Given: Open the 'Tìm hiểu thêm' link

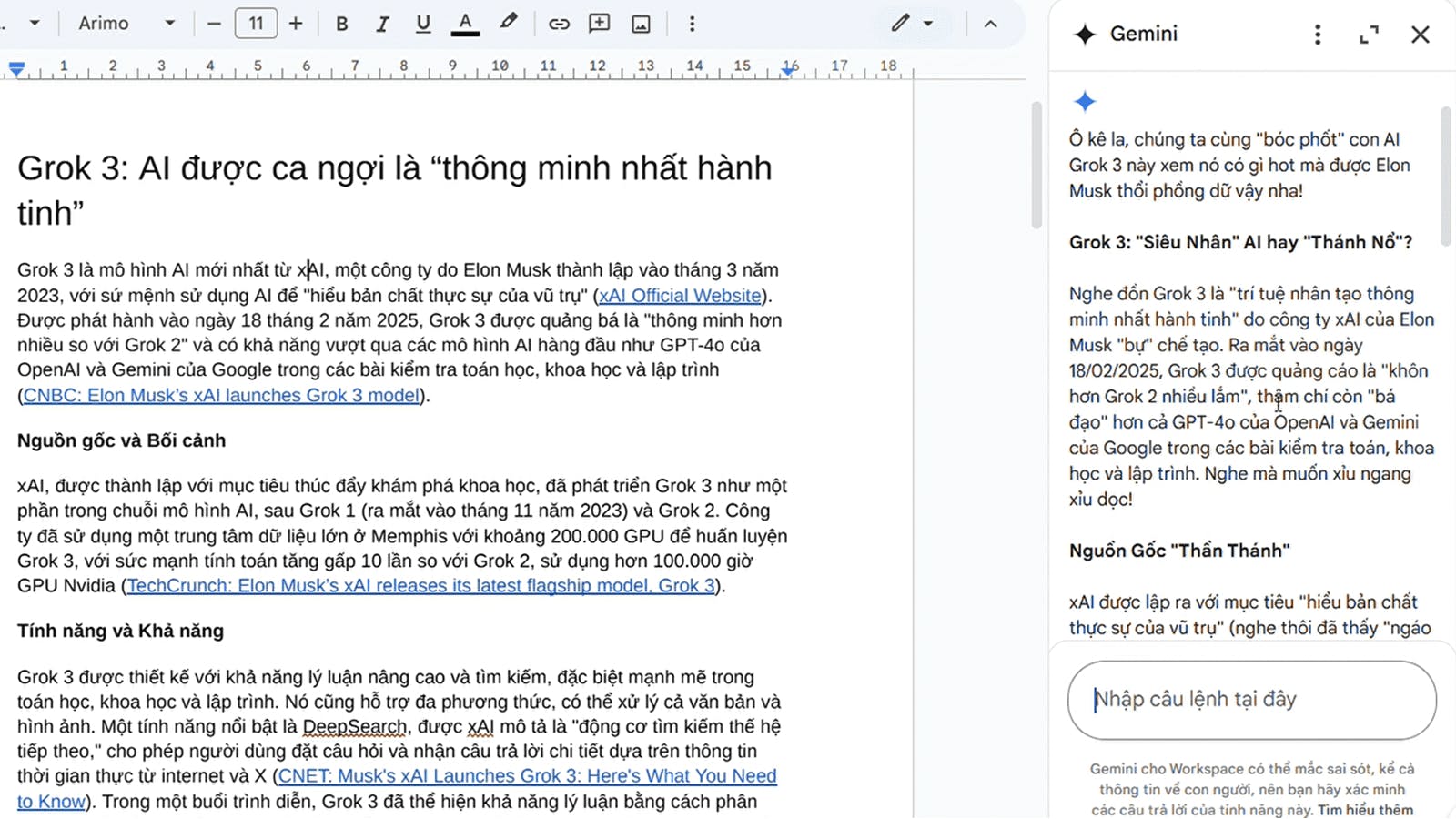Looking at the screenshot, I should (1365, 810).
